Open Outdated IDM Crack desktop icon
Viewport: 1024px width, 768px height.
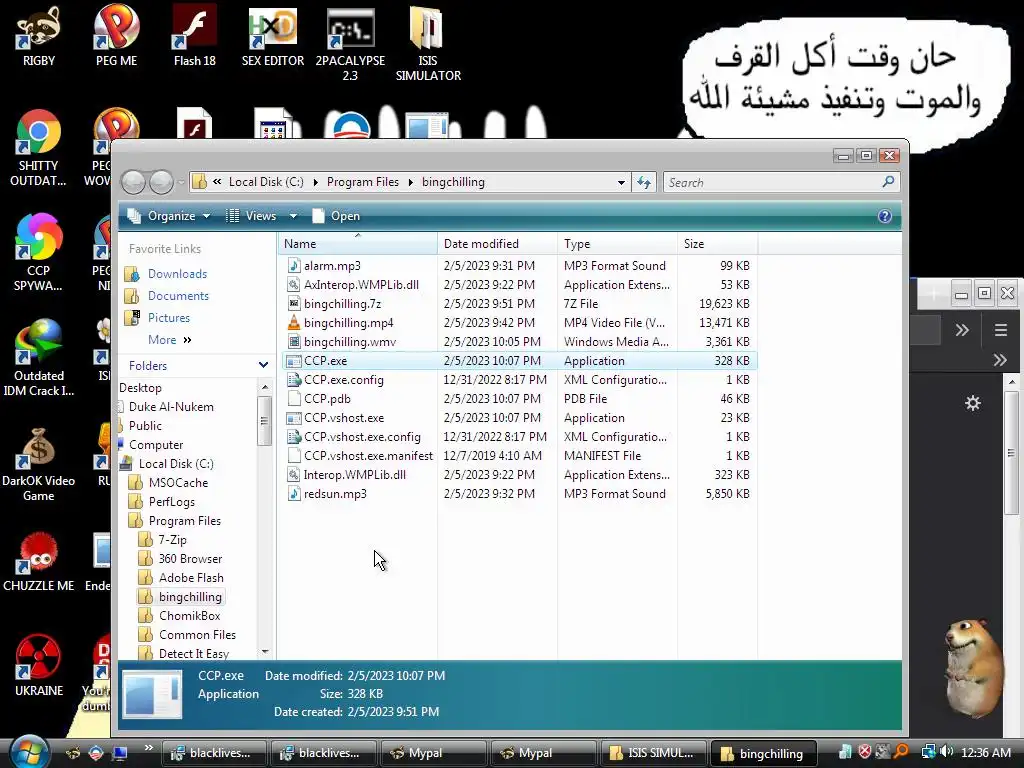coord(39,358)
